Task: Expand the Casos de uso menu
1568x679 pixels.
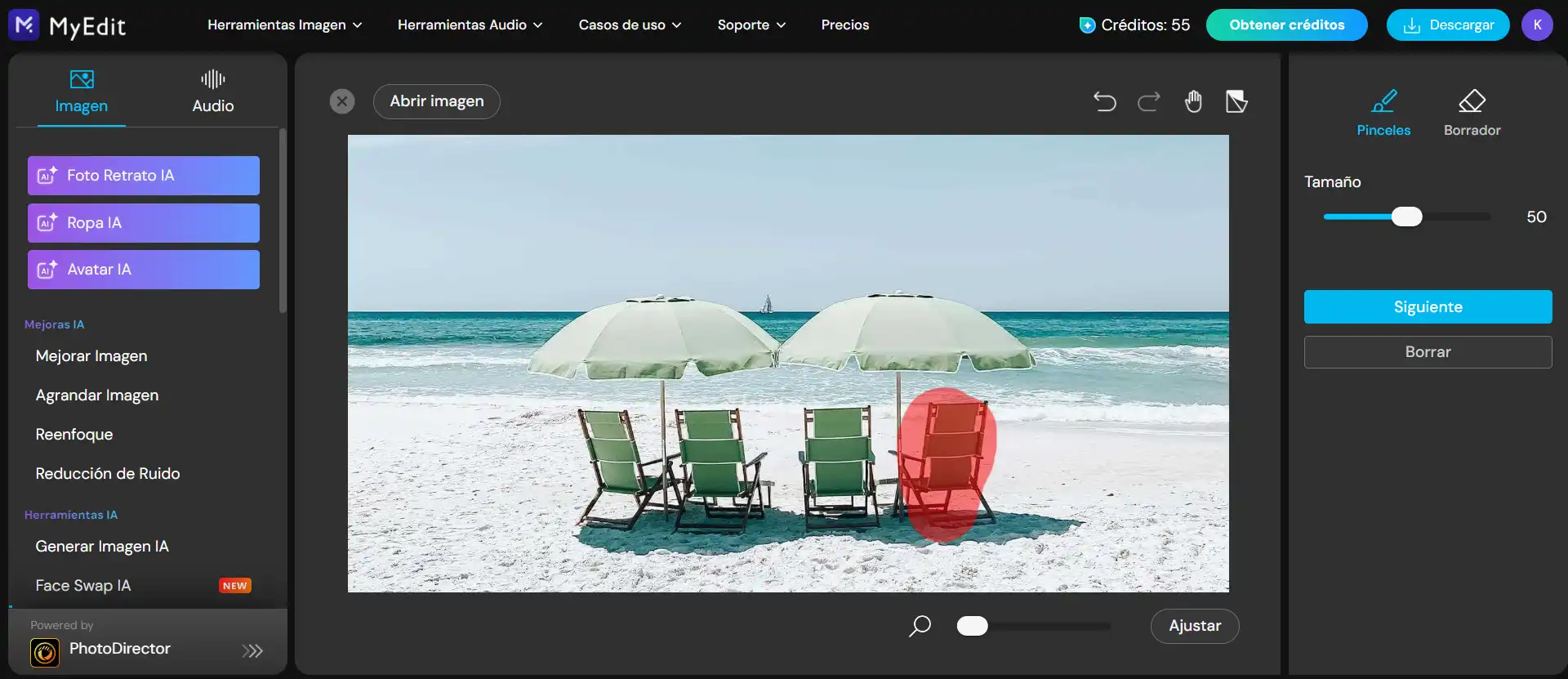Action: coord(630,25)
